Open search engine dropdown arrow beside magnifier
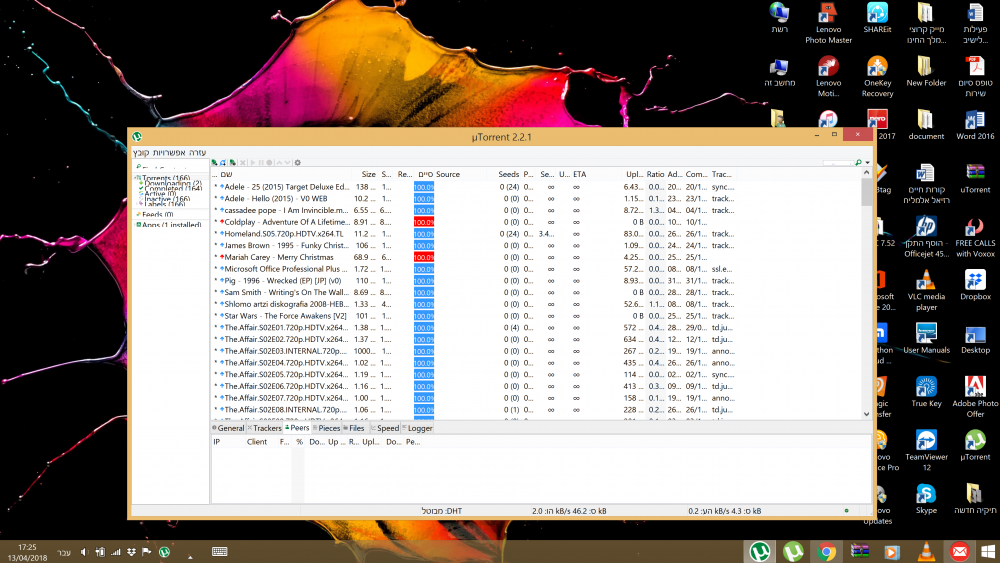1000x563 pixels. (x=867, y=163)
